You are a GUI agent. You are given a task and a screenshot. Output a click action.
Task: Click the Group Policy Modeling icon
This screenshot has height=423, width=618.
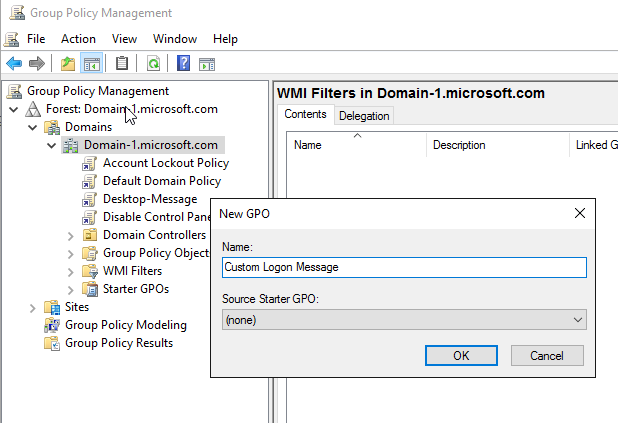[x=52, y=325]
